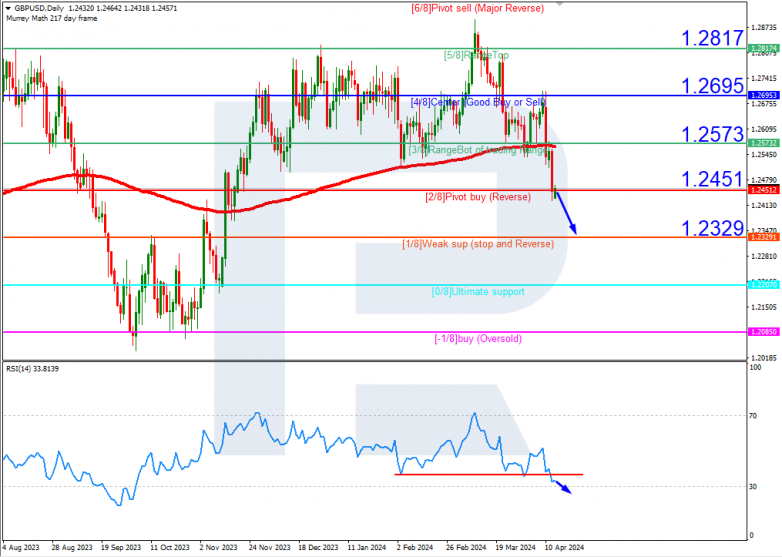Click the large blue 1.2695 price label
782x557 pixels.
(x=712, y=86)
